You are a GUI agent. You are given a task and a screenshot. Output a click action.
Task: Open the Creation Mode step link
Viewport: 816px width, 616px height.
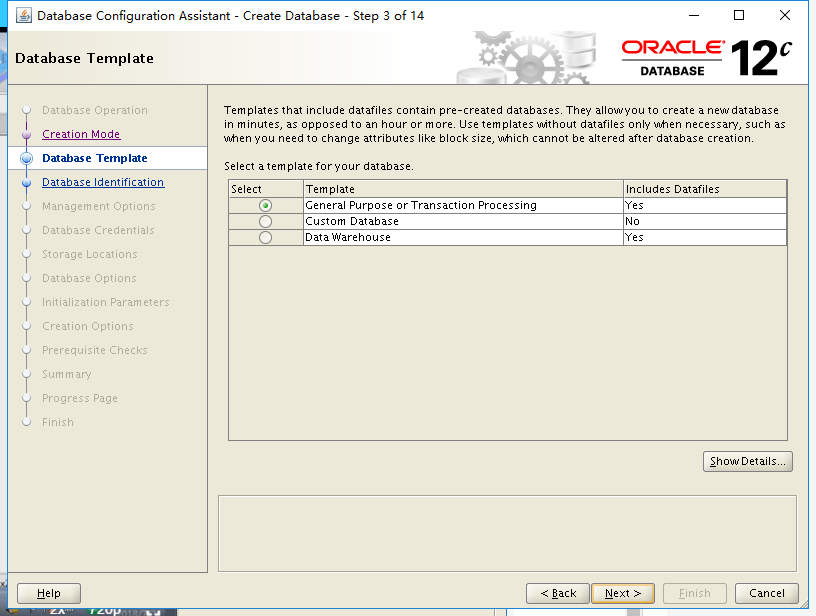point(80,134)
